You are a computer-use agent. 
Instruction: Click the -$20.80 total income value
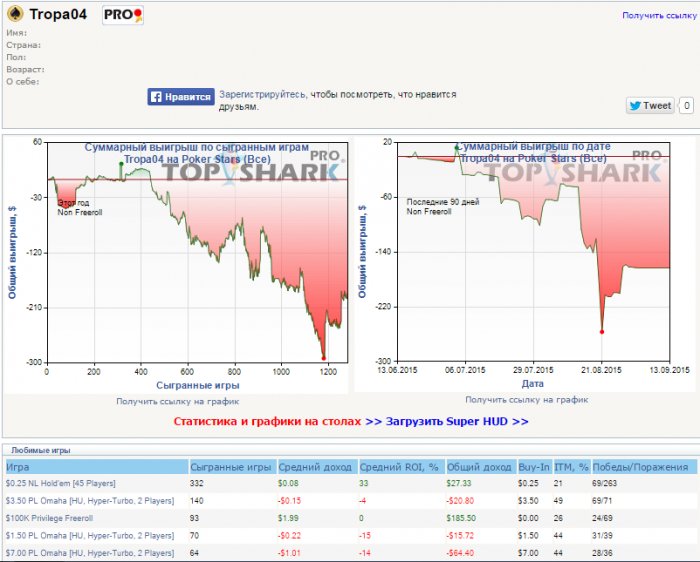click(x=460, y=501)
